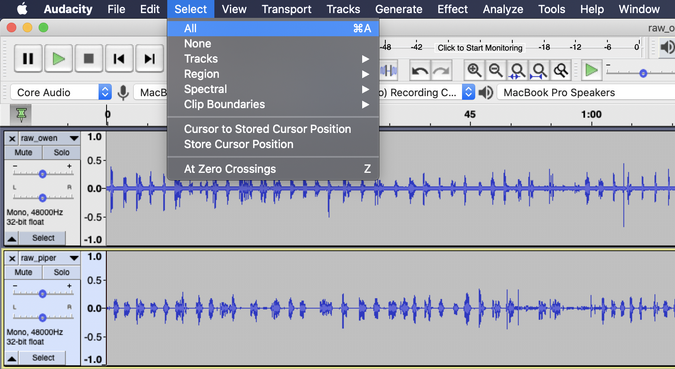675x369 pixels.
Task: Collapse the raw_piper track with the arrow
Action: [12, 358]
